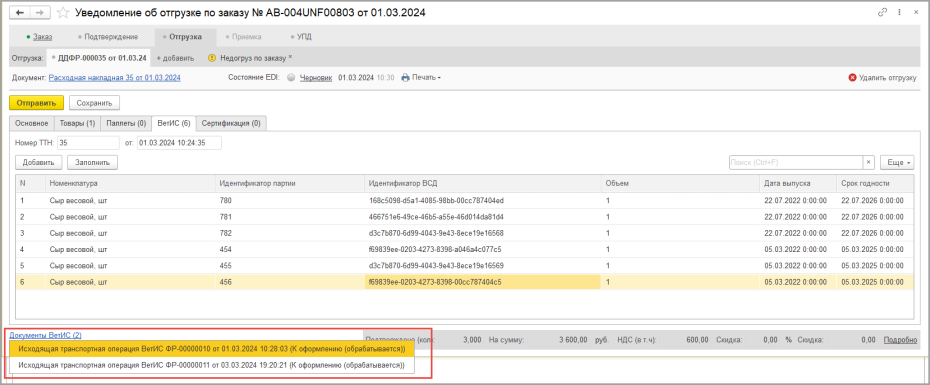
Task: Click the Добавить button
Action: pyautogui.click(x=39, y=162)
